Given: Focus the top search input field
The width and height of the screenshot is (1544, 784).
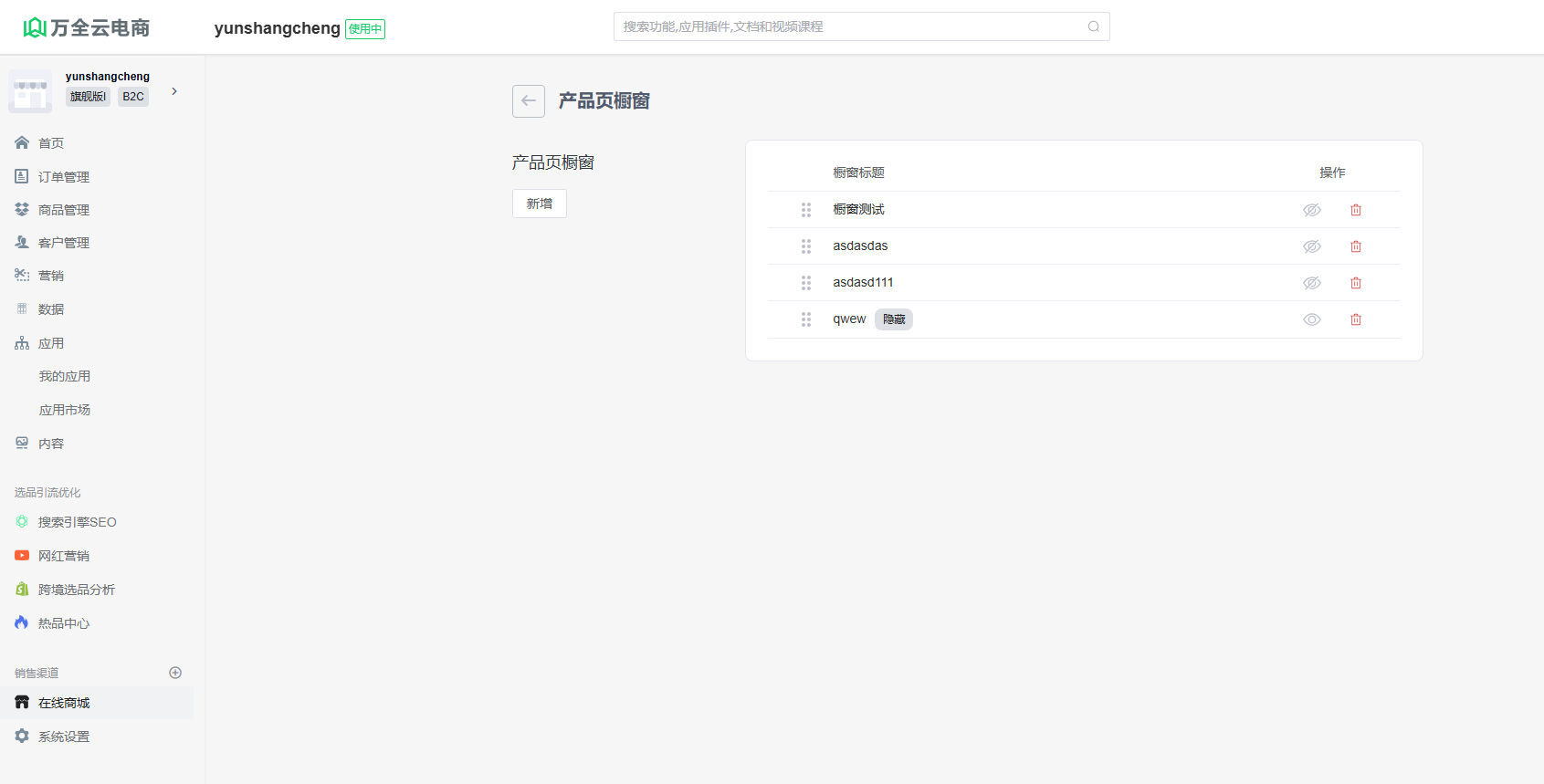Looking at the screenshot, I should [849, 26].
